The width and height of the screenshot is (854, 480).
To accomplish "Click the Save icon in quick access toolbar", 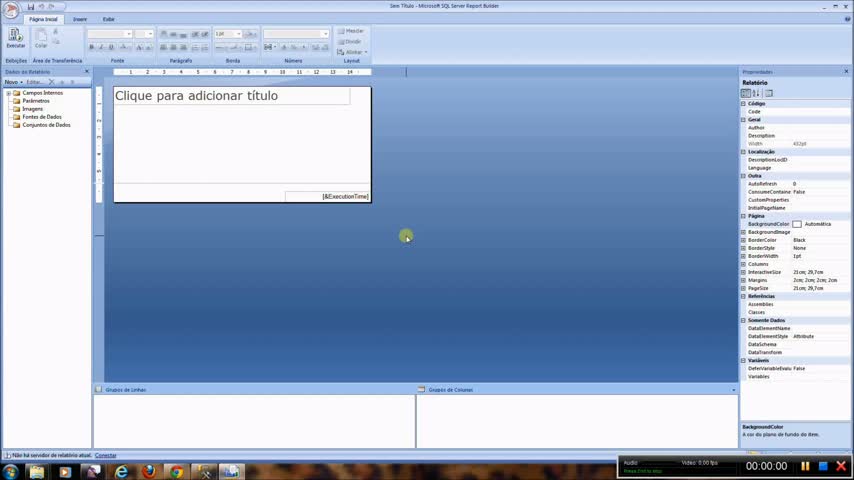I will tap(31, 6).
